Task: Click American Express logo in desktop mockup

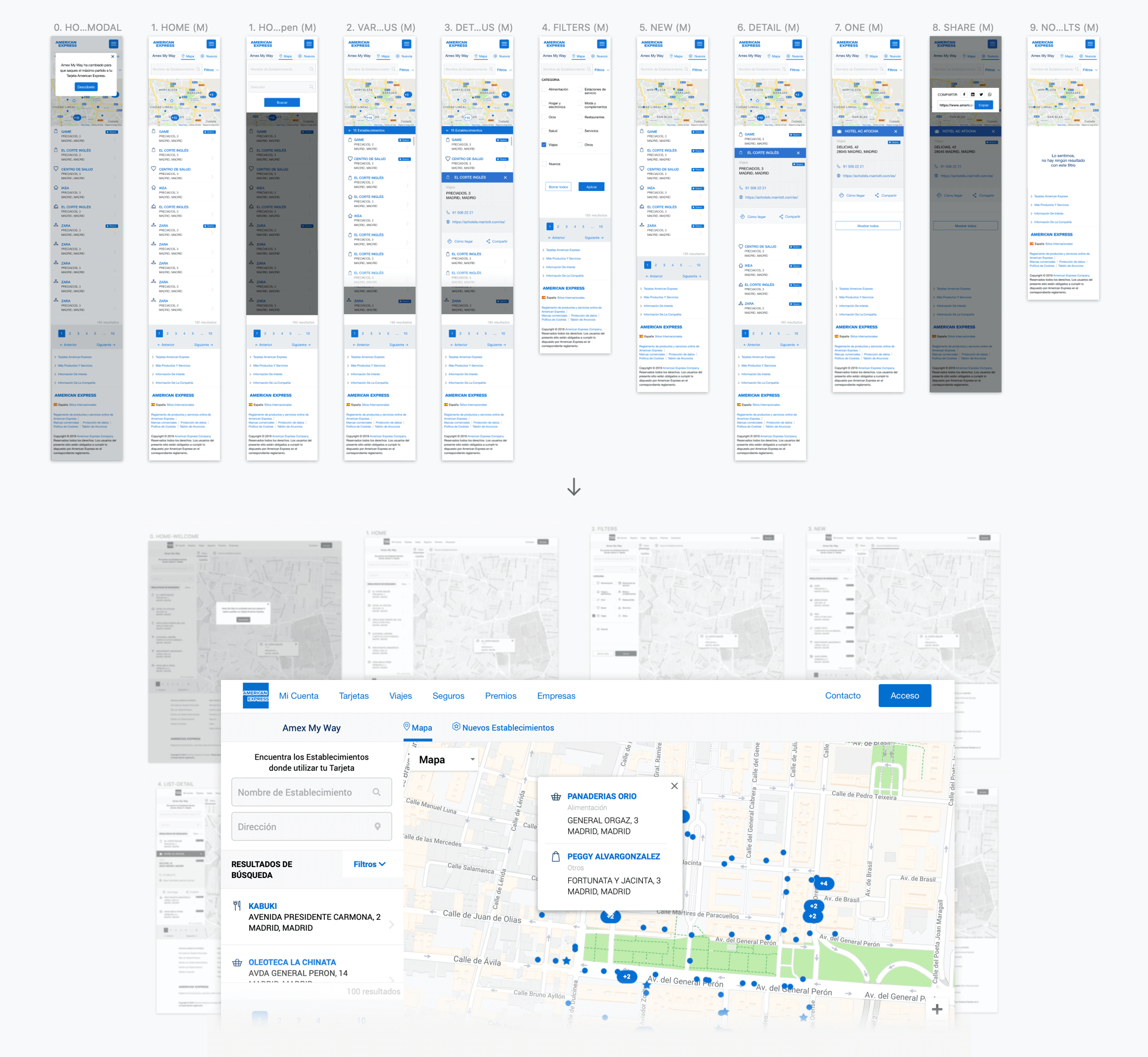Action: pyautogui.click(x=255, y=695)
